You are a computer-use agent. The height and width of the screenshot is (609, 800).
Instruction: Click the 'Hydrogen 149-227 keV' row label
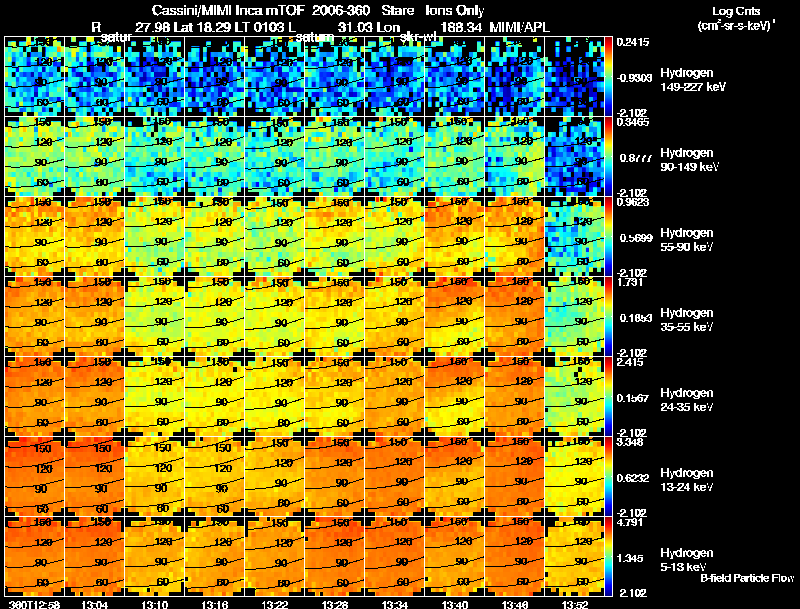(x=693, y=80)
